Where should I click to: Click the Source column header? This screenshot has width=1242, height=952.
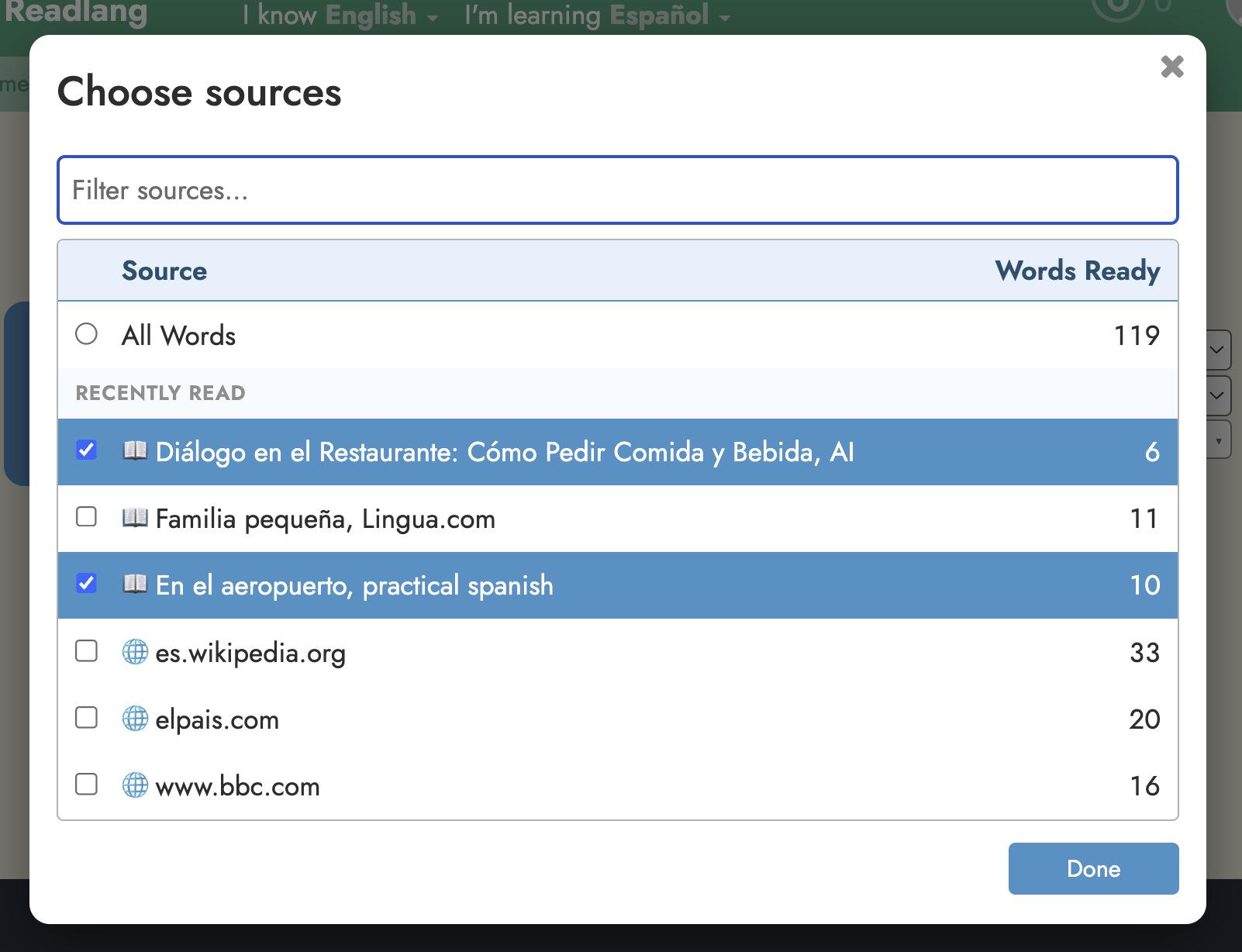(x=164, y=271)
